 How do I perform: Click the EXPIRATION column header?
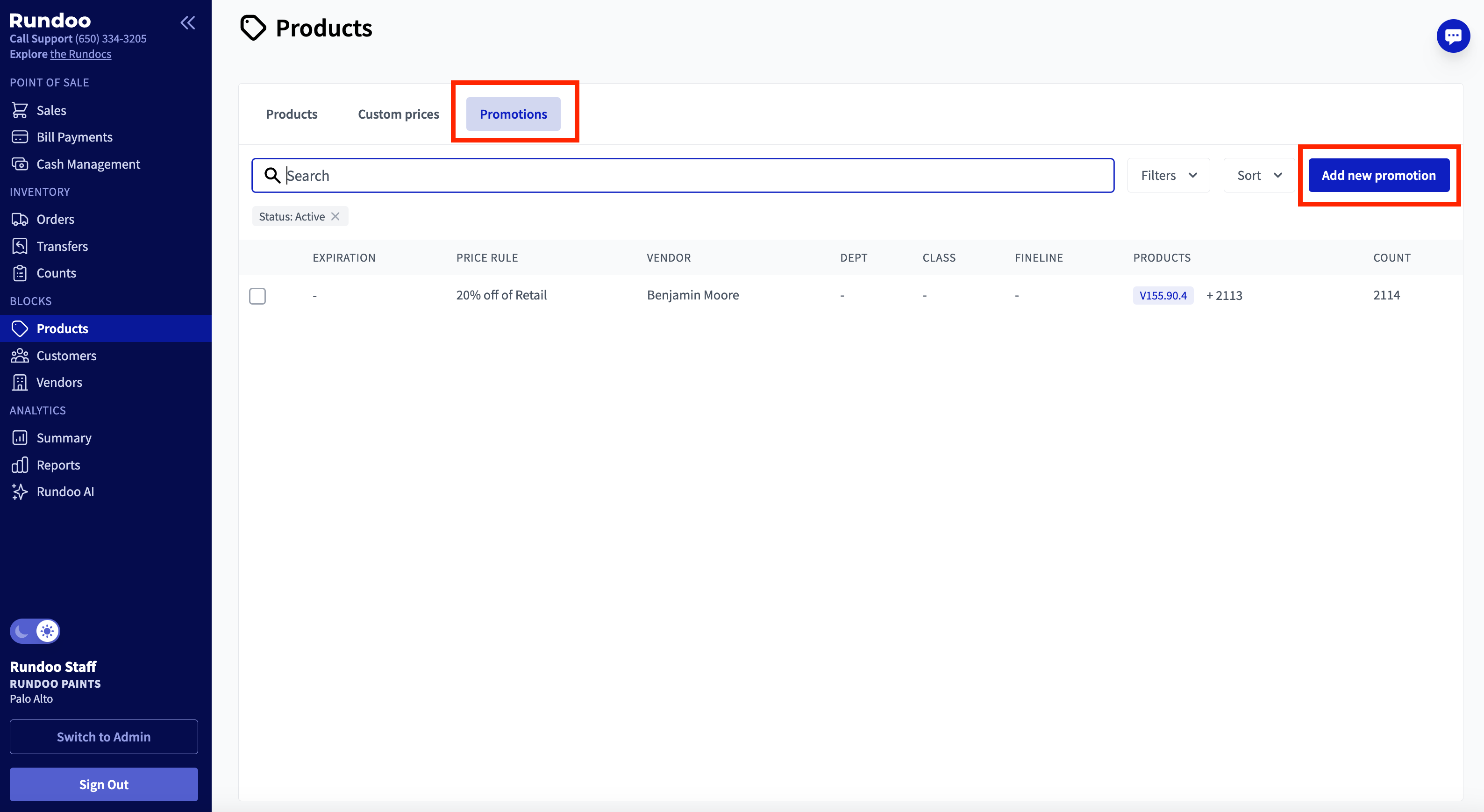344,257
